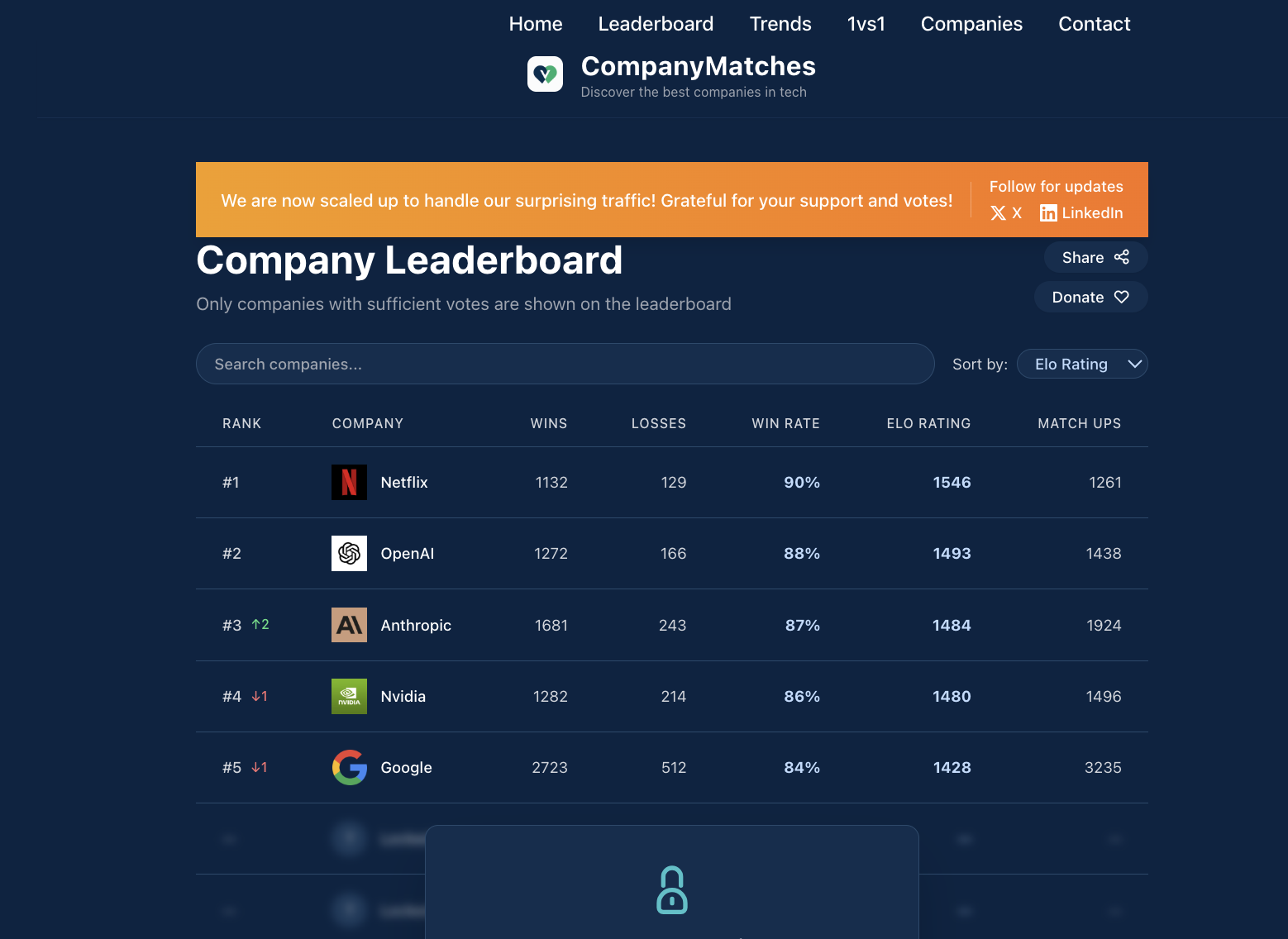Open the Leaderboard navigation item
This screenshot has height=939, width=1288.
click(x=656, y=24)
